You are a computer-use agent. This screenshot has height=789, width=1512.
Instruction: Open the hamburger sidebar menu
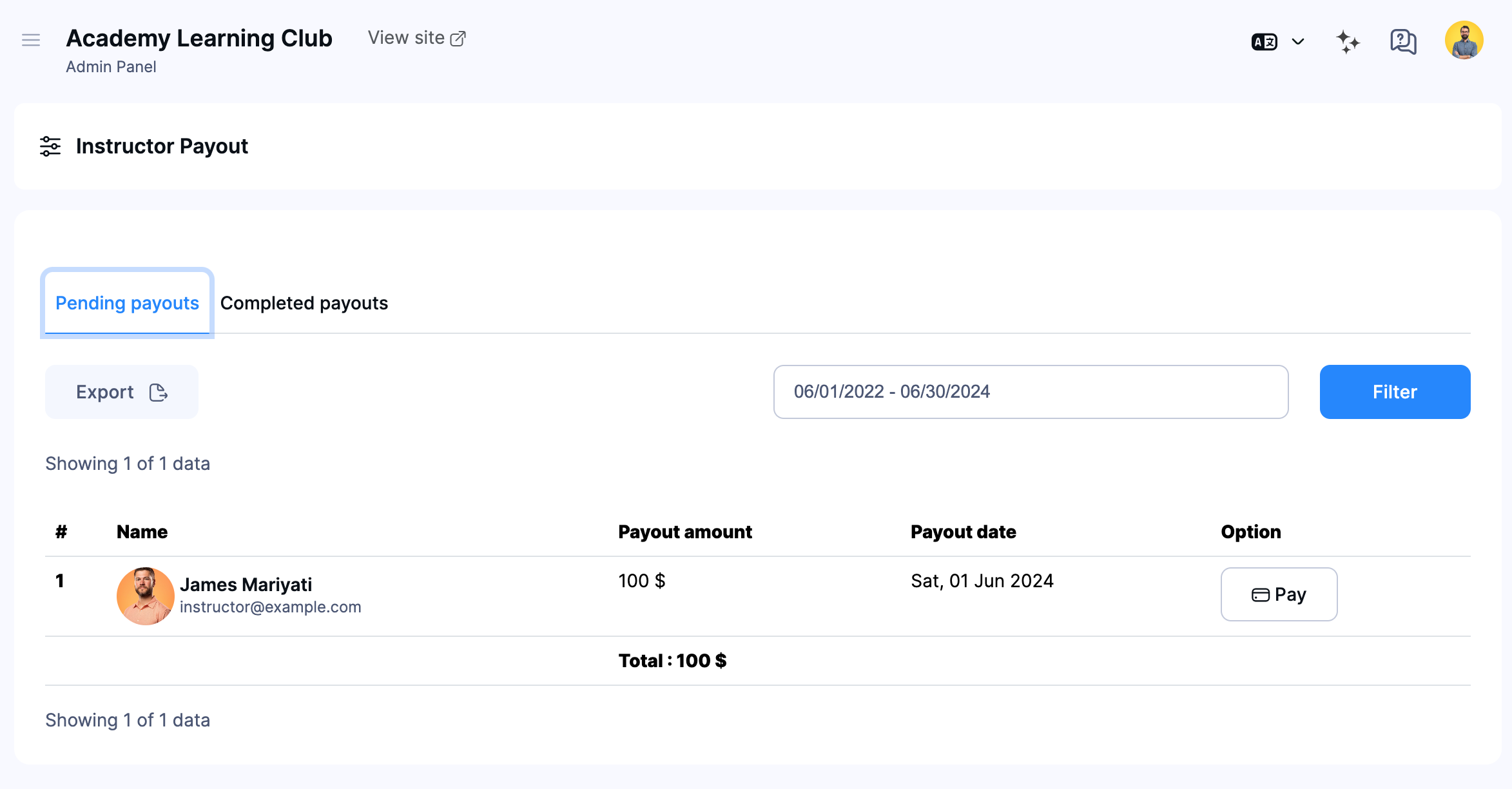pos(31,40)
